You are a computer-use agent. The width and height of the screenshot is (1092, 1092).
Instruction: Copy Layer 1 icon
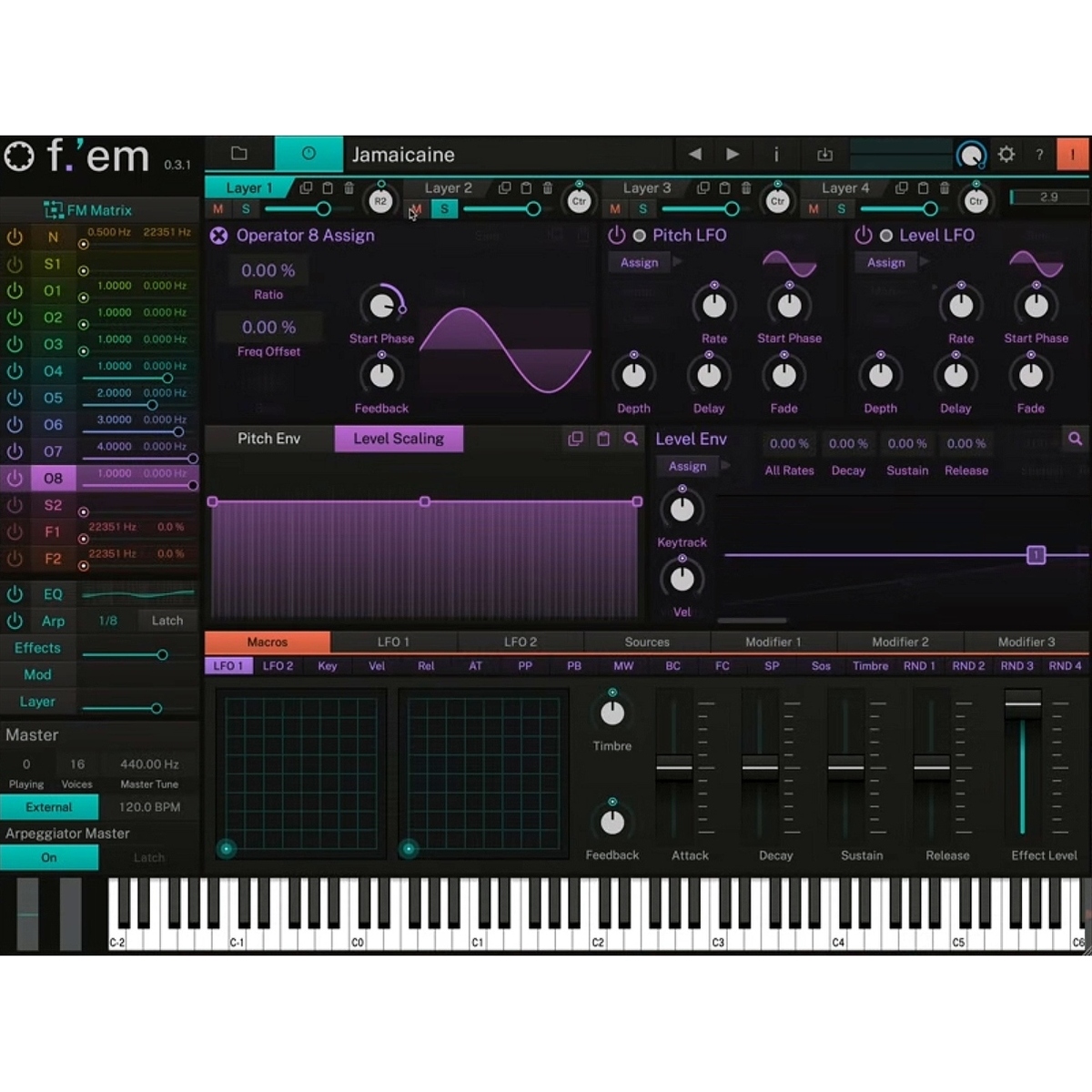[x=306, y=188]
